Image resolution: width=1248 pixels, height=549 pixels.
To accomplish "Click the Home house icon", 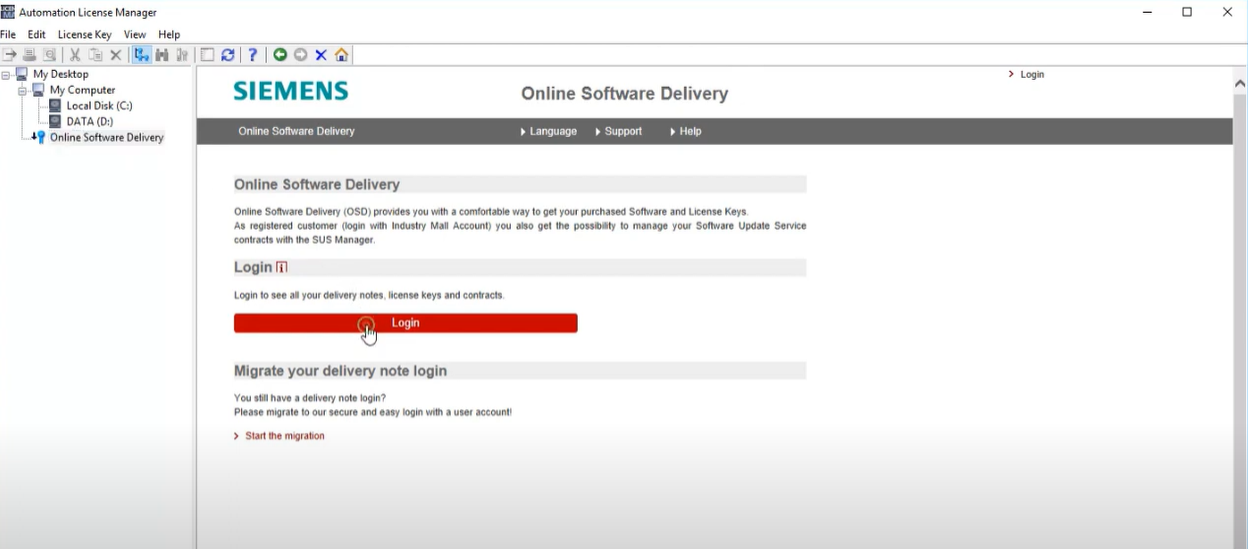I will click(x=342, y=55).
